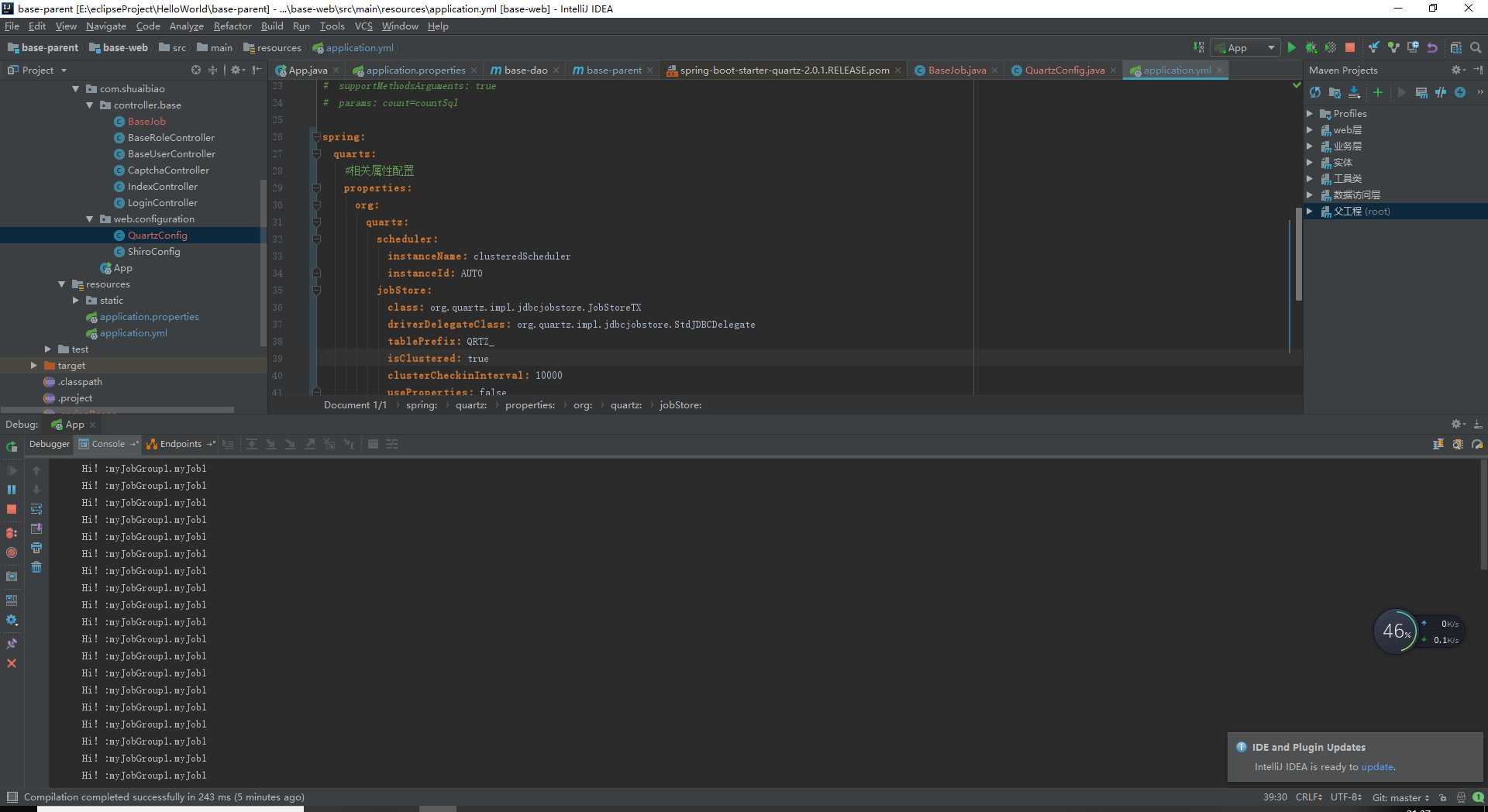Image resolution: width=1488 pixels, height=812 pixels.
Task: Open the Refactor menu
Action: pos(232,26)
